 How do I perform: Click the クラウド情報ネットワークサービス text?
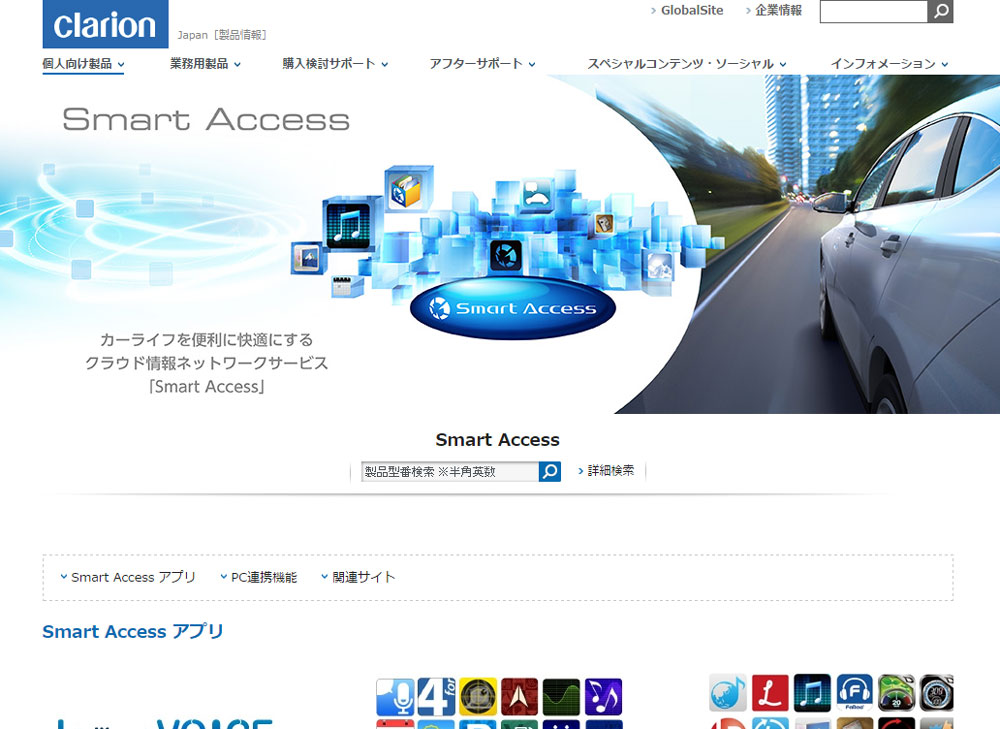pyautogui.click(x=207, y=363)
